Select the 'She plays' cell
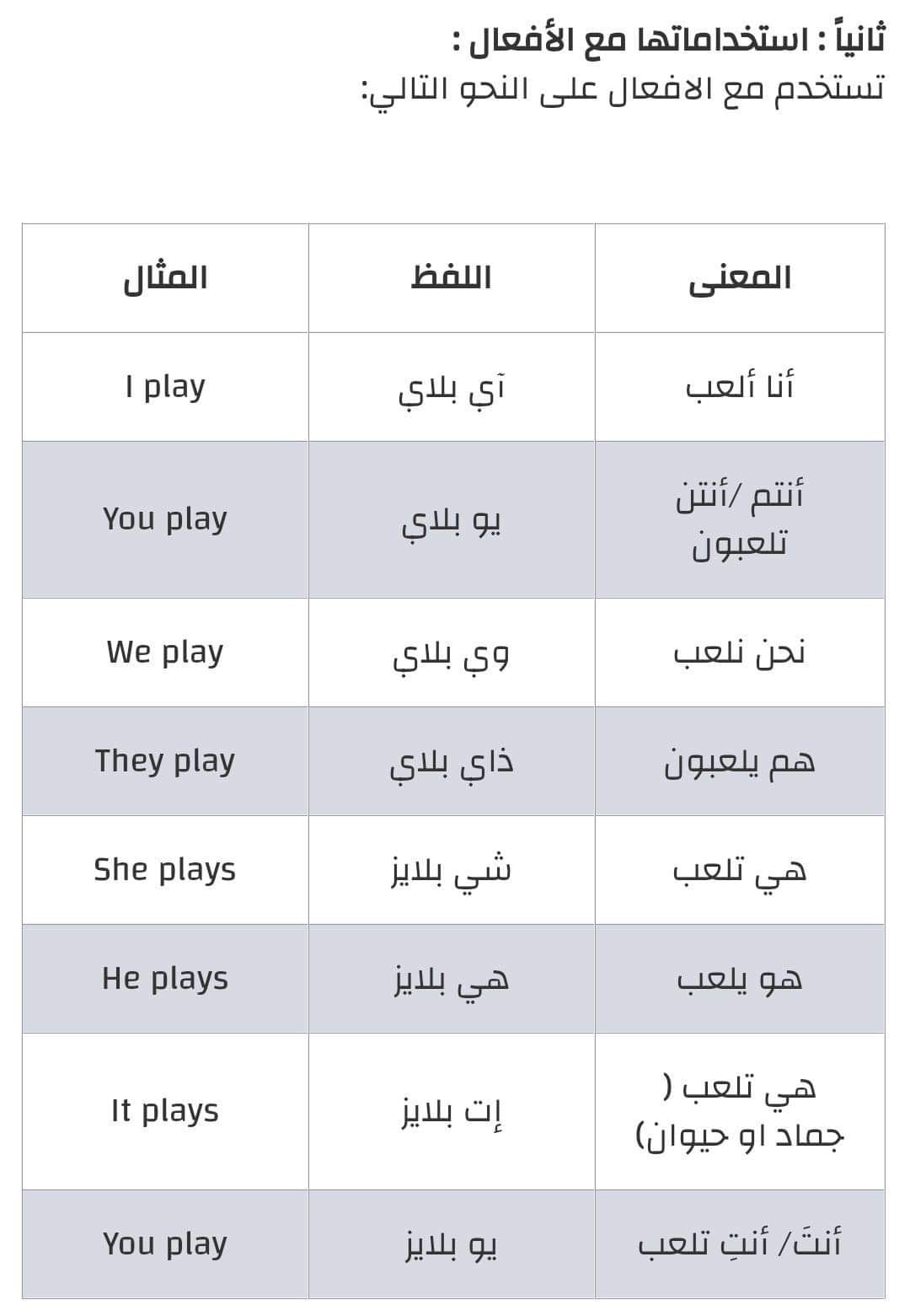910x1316 pixels. click(165, 870)
